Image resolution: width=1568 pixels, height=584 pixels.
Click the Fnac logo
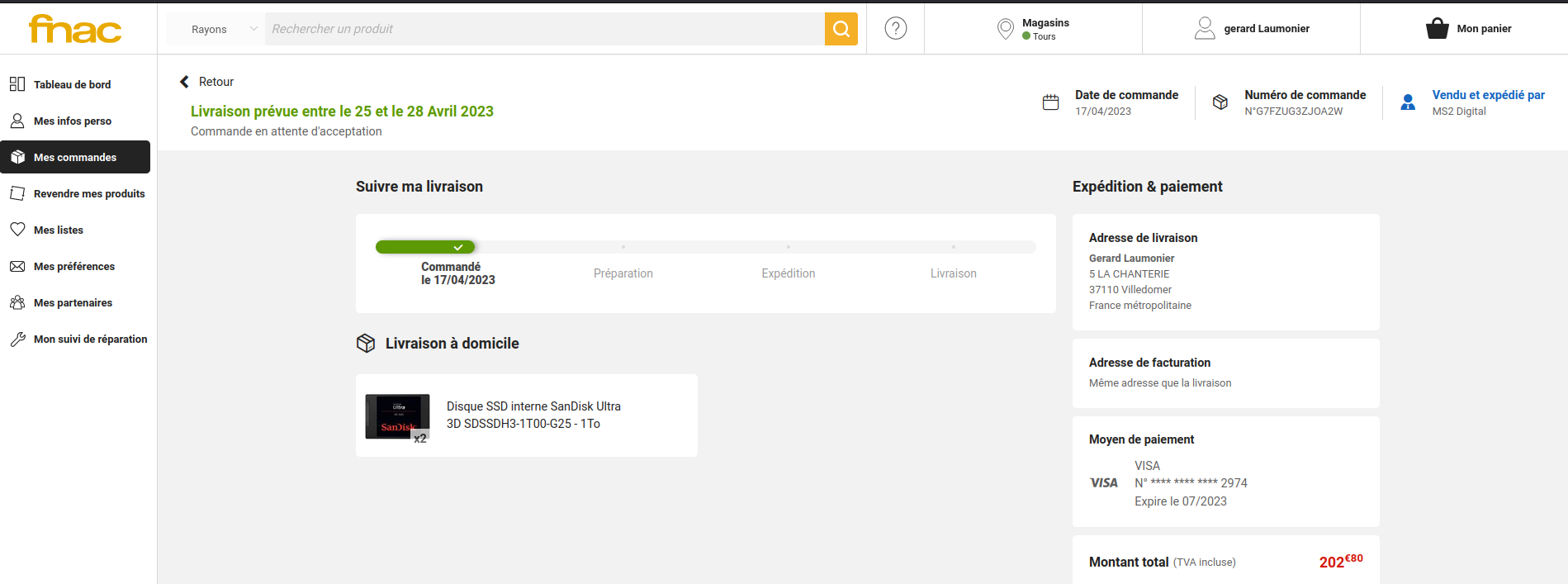pyautogui.click(x=75, y=29)
